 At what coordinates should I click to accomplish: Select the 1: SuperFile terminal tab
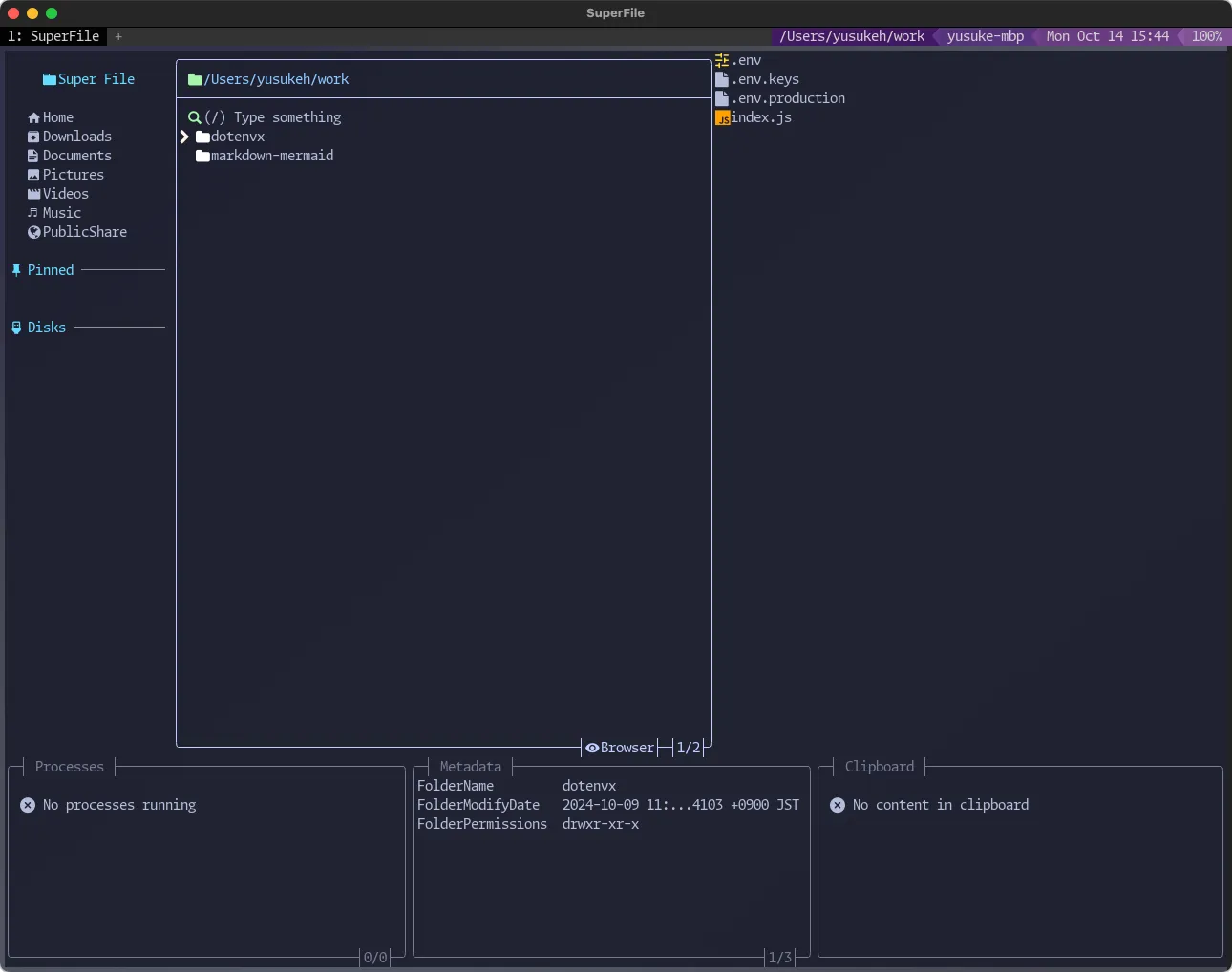53,36
